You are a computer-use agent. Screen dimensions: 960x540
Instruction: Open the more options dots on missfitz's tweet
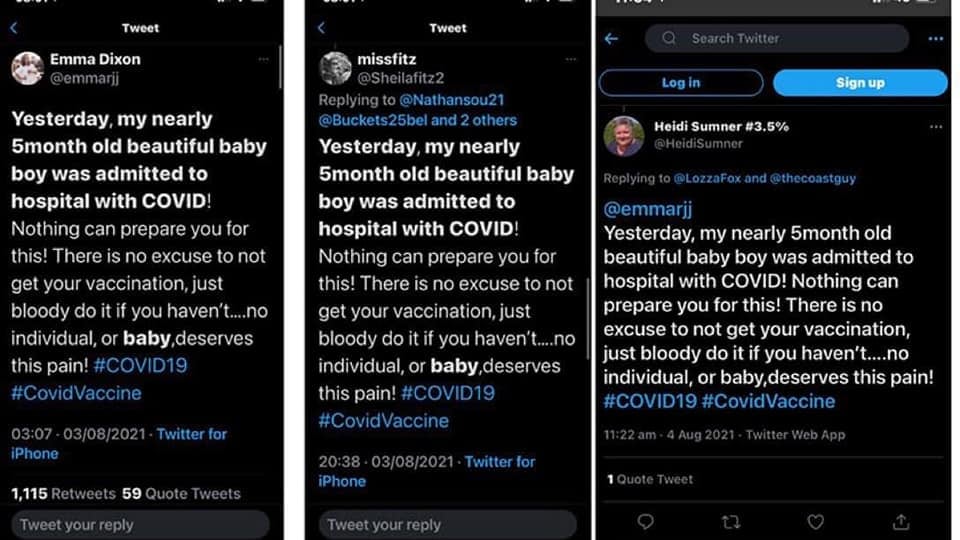pyautogui.click(x=572, y=59)
